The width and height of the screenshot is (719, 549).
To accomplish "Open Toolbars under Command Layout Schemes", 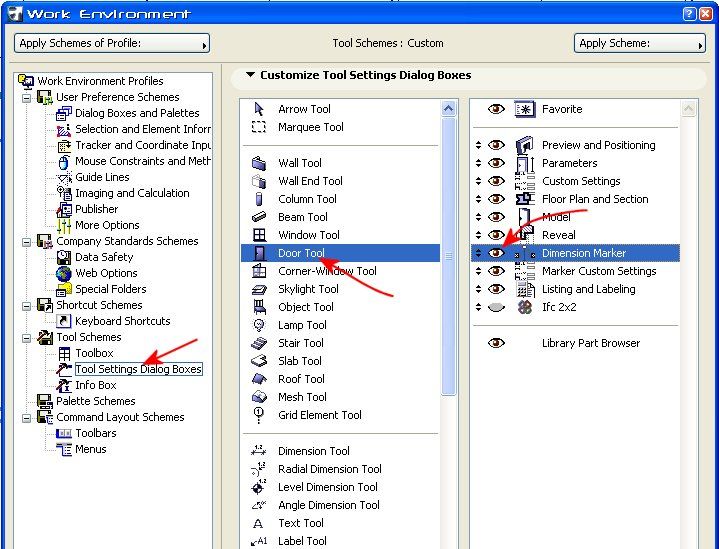I will 95,433.
